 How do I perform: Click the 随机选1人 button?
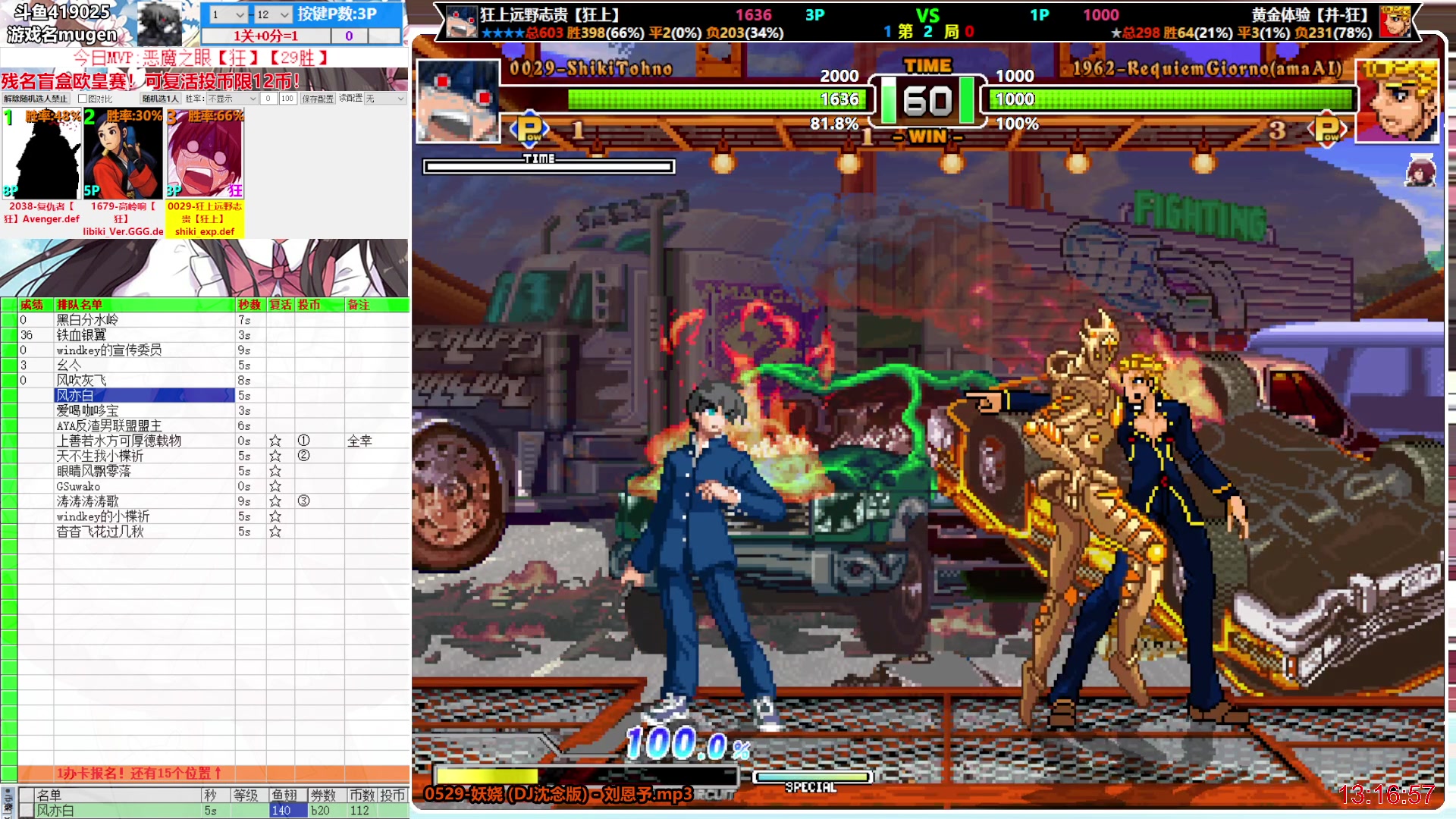click(x=160, y=99)
